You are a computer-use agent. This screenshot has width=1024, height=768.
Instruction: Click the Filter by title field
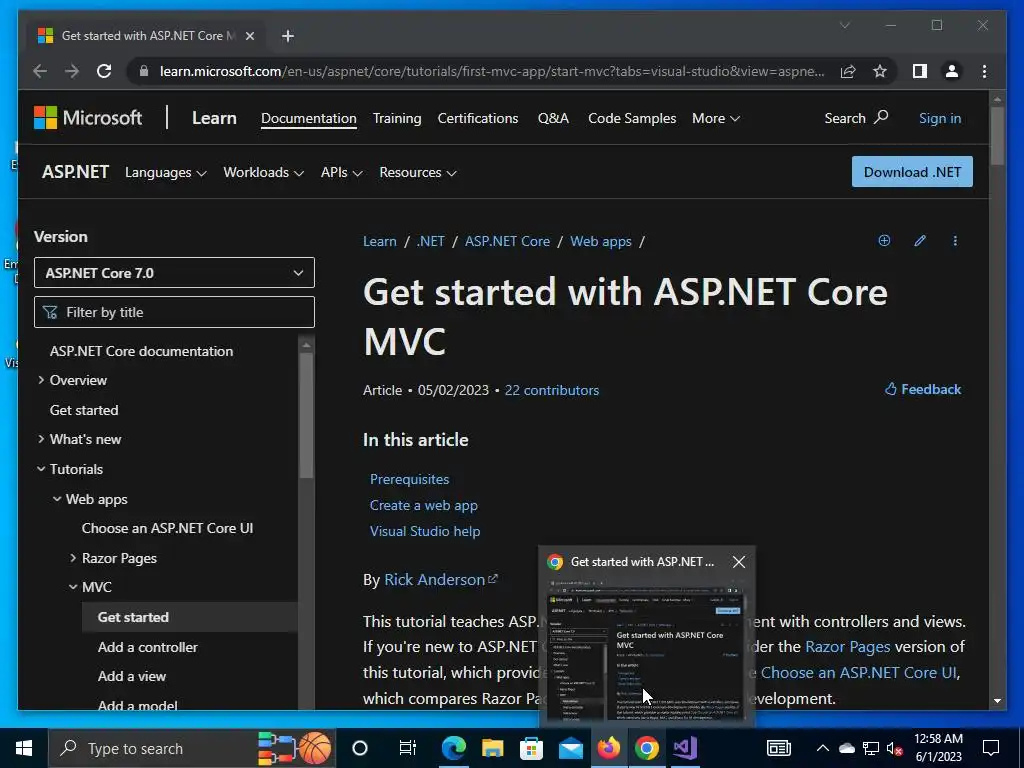(174, 312)
